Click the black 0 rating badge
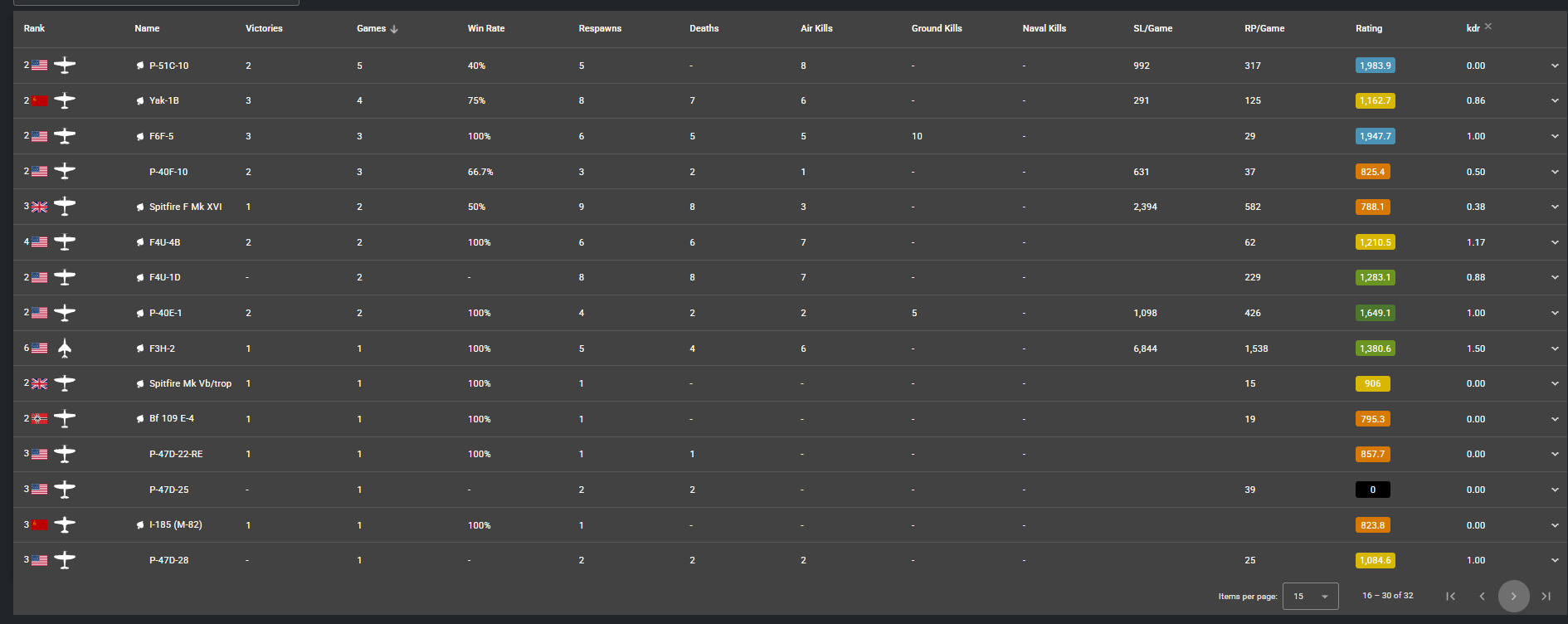Viewport: 1568px width, 624px height. coord(1373,490)
